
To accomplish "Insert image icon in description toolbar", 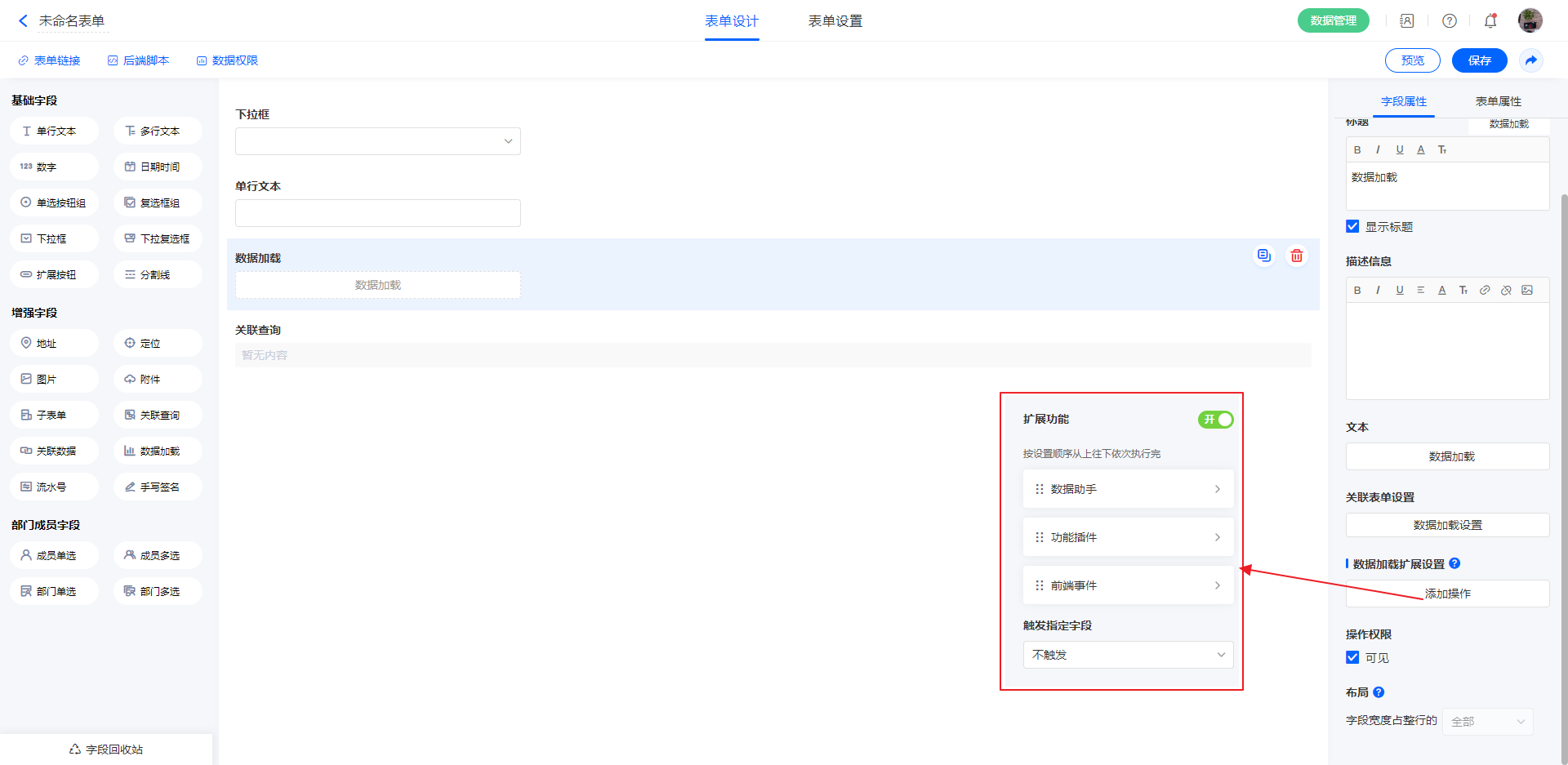I will point(1527,290).
